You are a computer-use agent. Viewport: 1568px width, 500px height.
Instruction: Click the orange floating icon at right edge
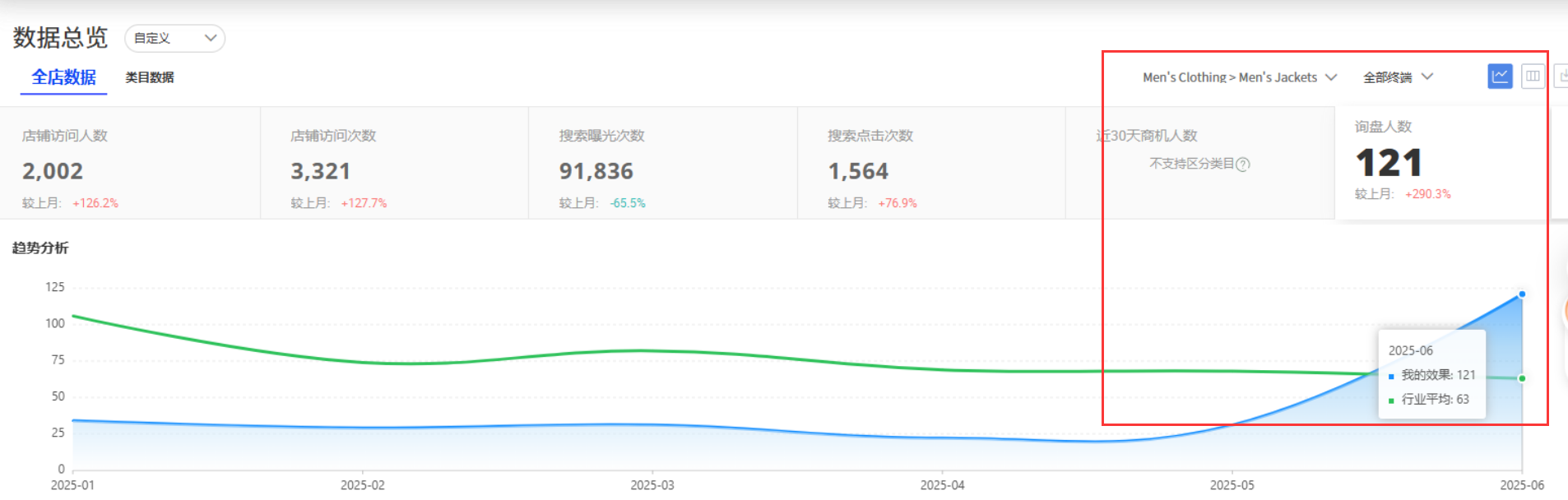1564,311
